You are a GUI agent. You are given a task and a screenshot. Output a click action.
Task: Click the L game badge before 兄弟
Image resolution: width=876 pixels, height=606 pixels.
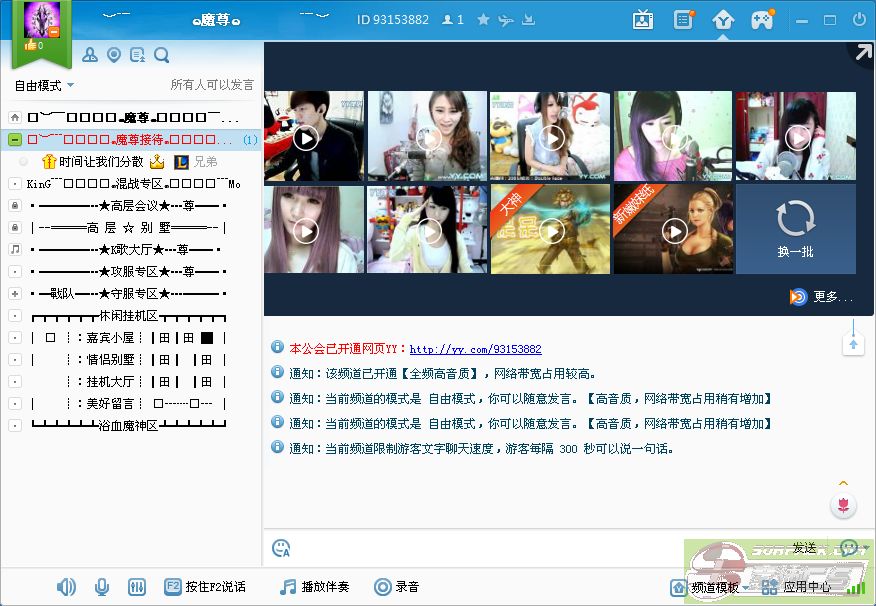[x=182, y=162]
